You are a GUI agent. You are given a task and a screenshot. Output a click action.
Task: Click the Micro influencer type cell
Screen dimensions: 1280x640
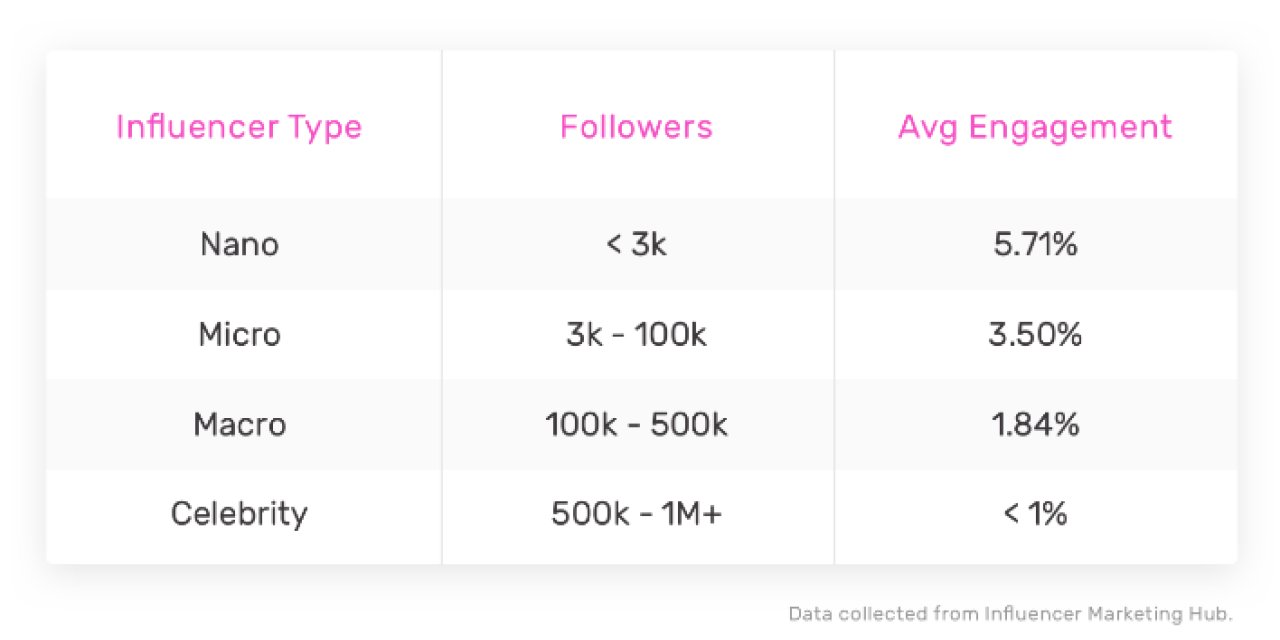click(239, 334)
